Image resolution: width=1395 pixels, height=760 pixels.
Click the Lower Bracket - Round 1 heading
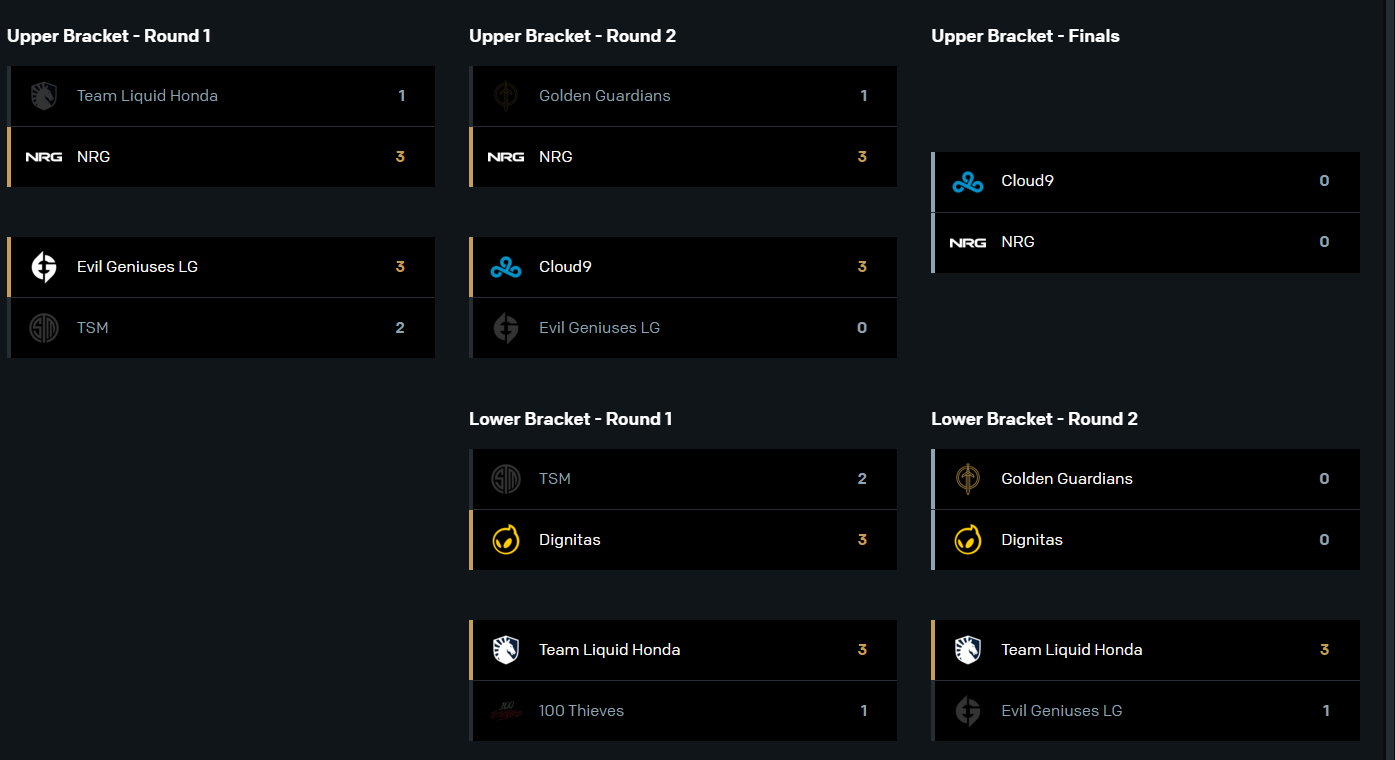click(570, 419)
